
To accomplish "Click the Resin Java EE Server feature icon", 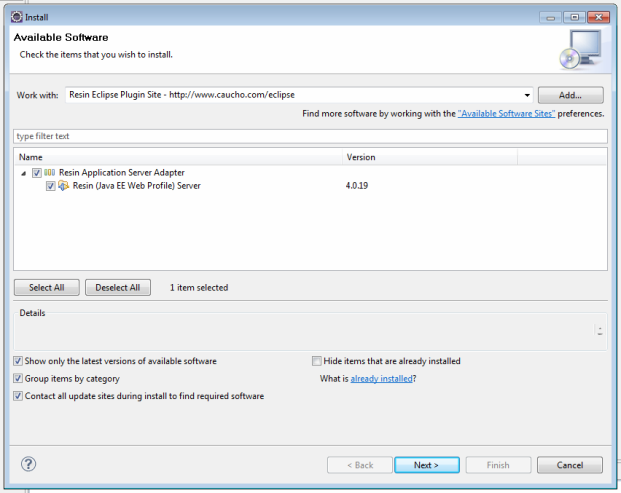I will pyautogui.click(x=64, y=186).
